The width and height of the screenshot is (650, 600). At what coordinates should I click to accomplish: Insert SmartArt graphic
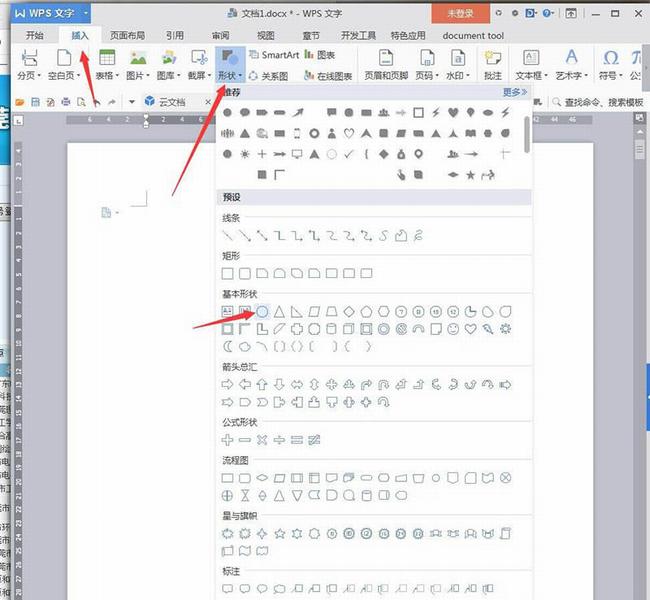[x=274, y=55]
